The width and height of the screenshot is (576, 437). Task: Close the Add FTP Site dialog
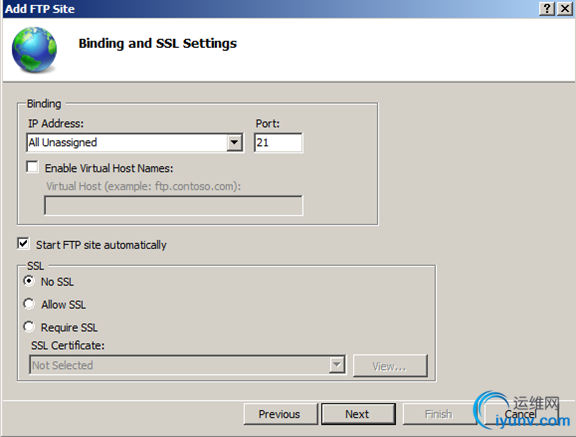(x=565, y=8)
